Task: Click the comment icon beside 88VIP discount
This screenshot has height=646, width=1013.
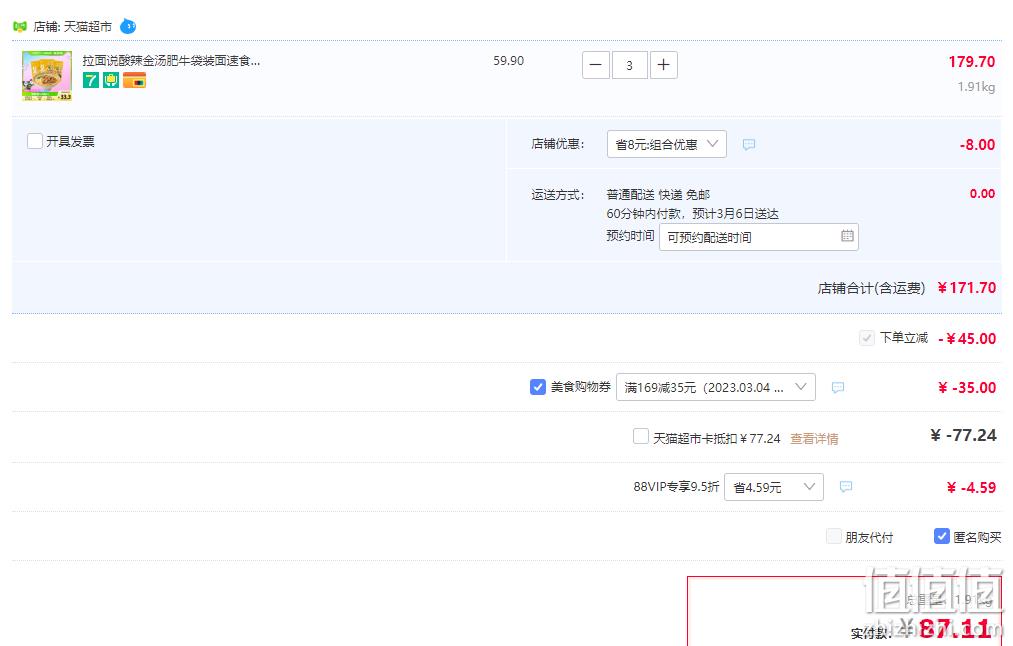Action: (846, 486)
